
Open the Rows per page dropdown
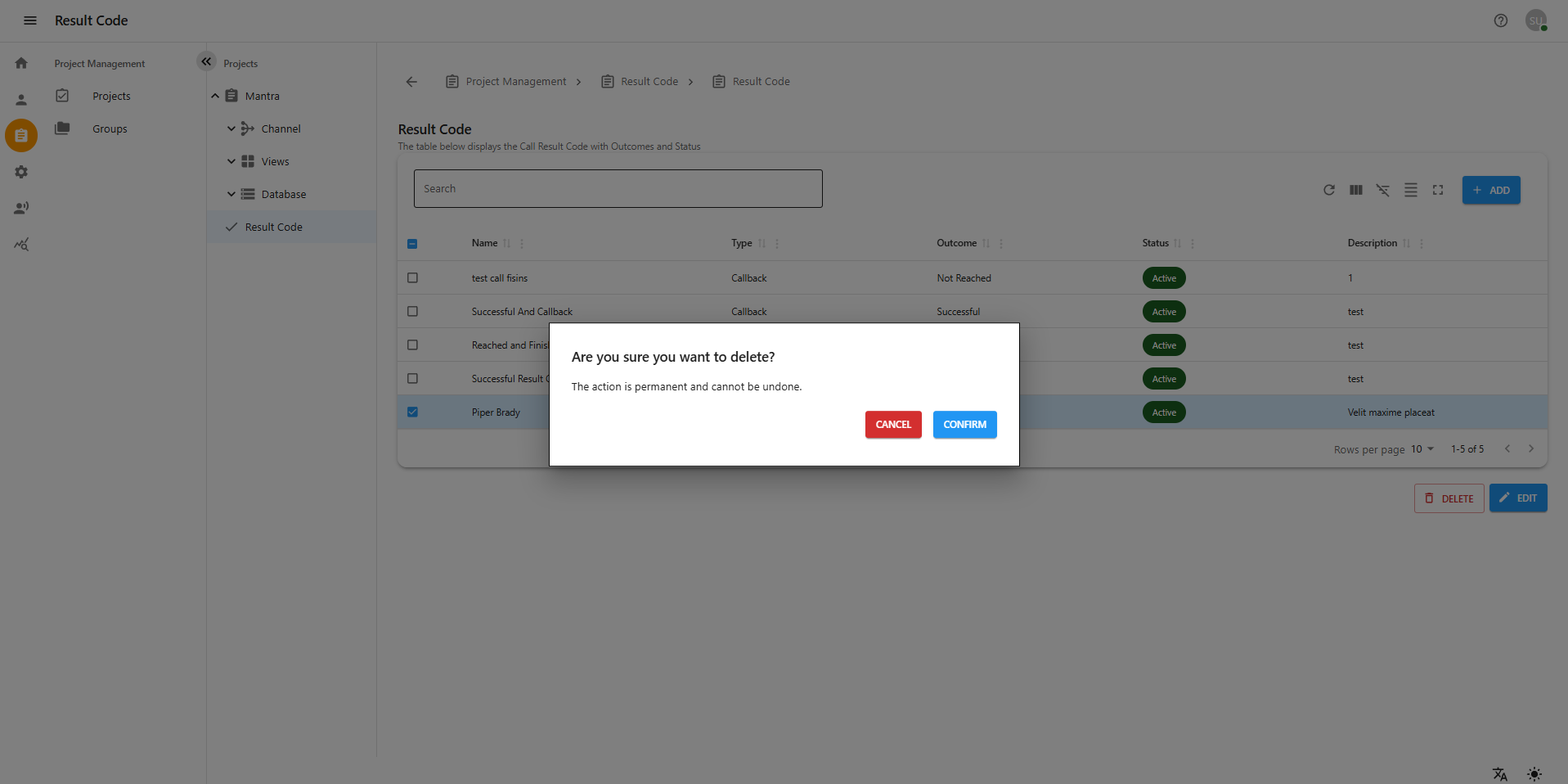pos(1423,448)
